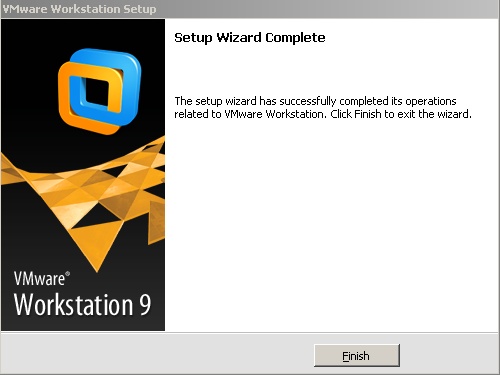Click the Setup Wizard Complete heading
The width and height of the screenshot is (500, 375).
tap(250, 38)
